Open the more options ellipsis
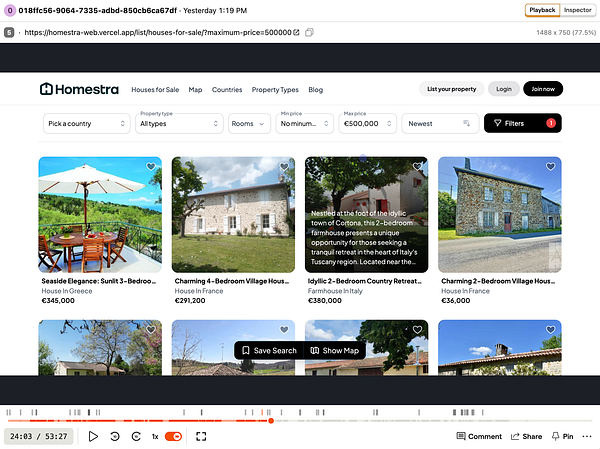Image resolution: width=600 pixels, height=449 pixels. 587,436
